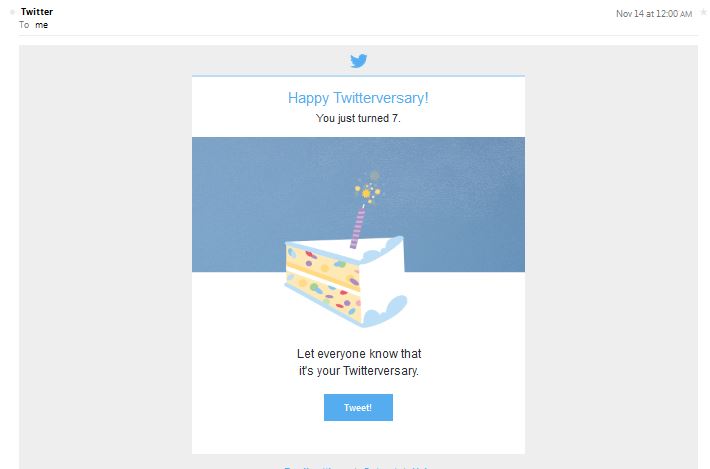Click the sender name Twitter
Image resolution: width=710 pixels, height=469 pixels.
click(37, 12)
